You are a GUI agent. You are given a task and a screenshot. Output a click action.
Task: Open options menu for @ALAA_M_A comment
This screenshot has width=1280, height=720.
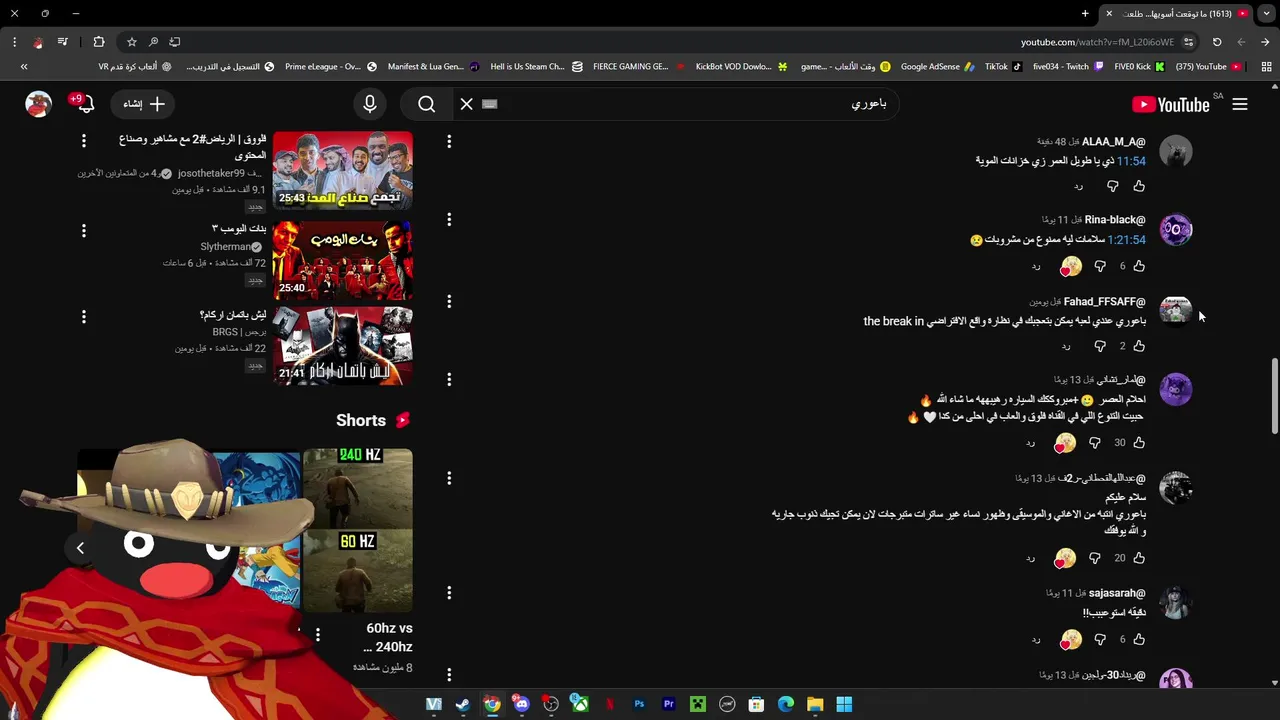pyautogui.click(x=449, y=142)
